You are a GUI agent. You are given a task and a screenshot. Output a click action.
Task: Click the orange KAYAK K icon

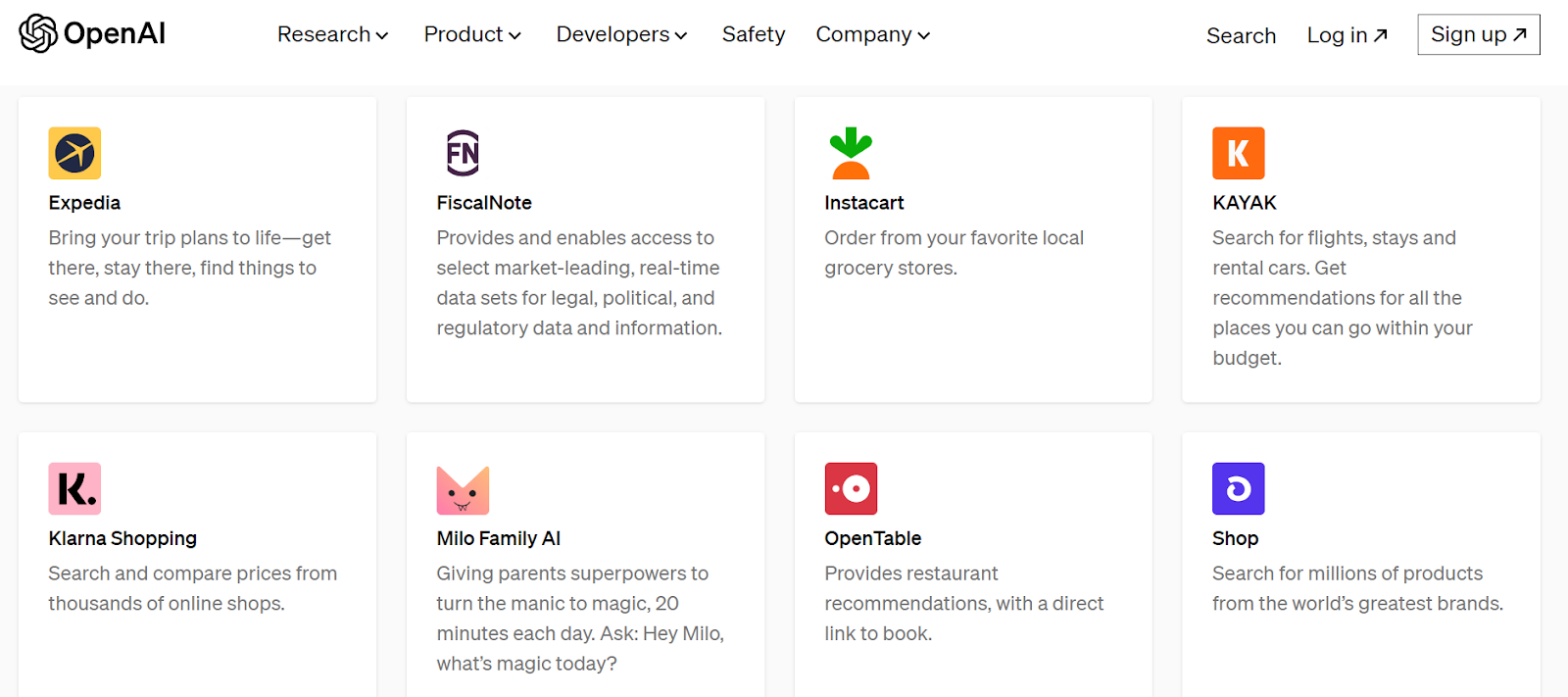(1238, 153)
